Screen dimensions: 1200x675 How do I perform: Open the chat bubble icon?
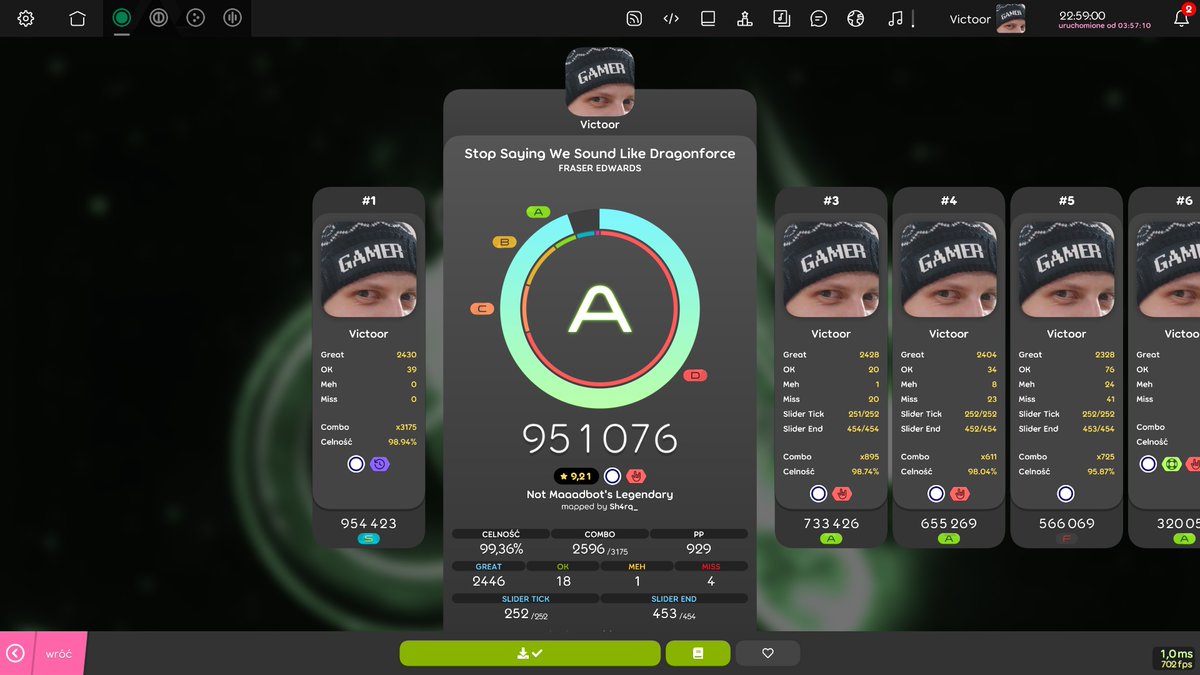click(818, 18)
